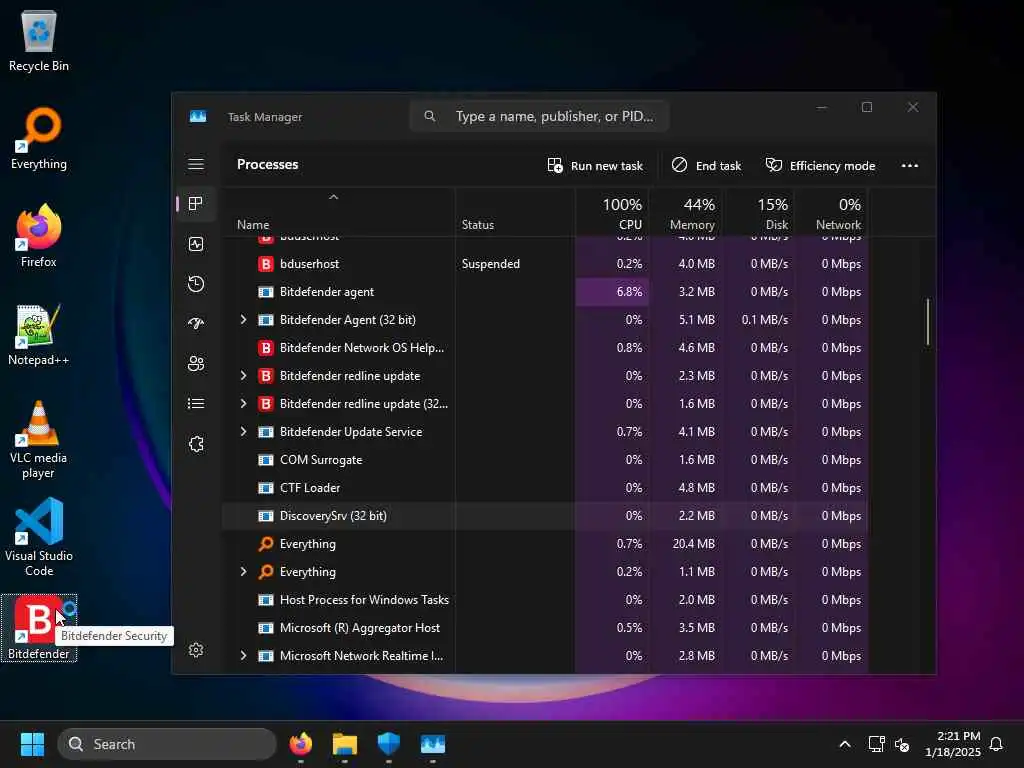Select Recycle Bin desktop icon
Screen dimensions: 1024x768
[x=39, y=40]
